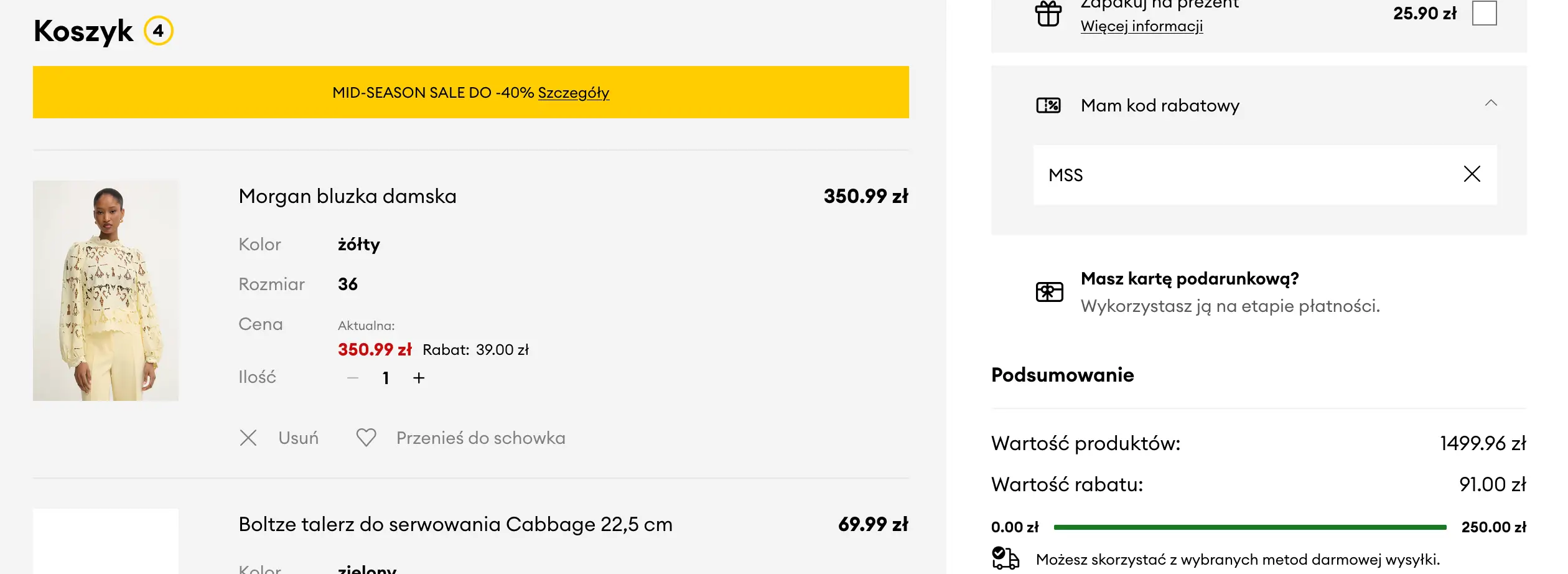
Task: Clear the MSS discount code
Action: [x=1472, y=174]
